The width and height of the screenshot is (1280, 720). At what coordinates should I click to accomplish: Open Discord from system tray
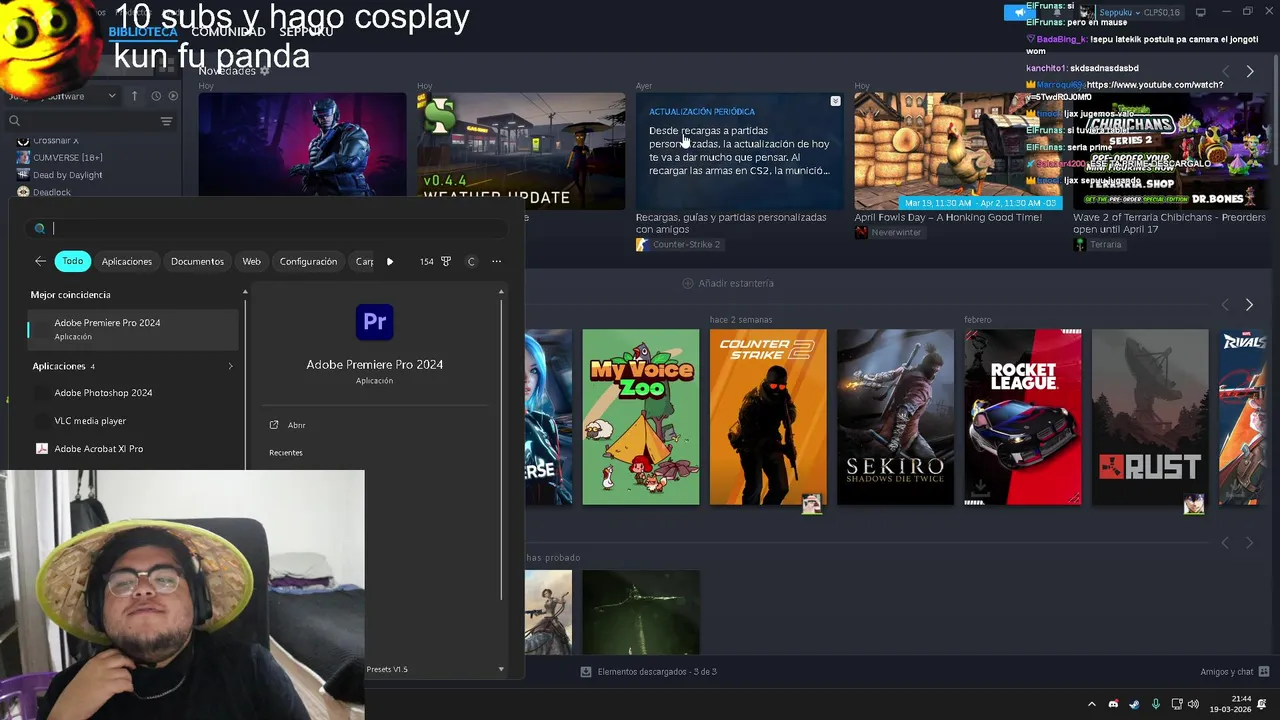pos(1113,704)
